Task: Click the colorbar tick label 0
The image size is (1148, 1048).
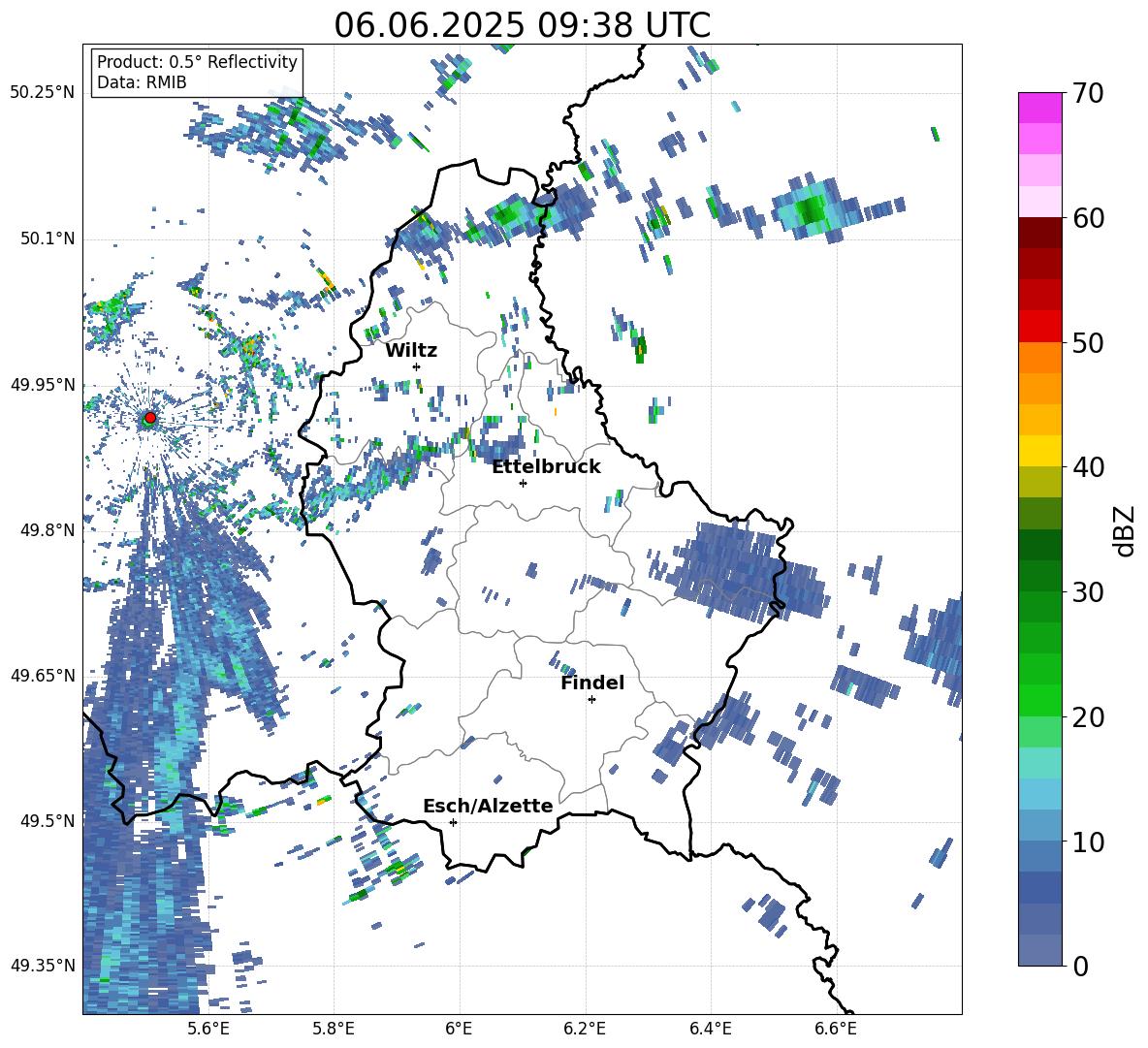Action: tap(1080, 967)
